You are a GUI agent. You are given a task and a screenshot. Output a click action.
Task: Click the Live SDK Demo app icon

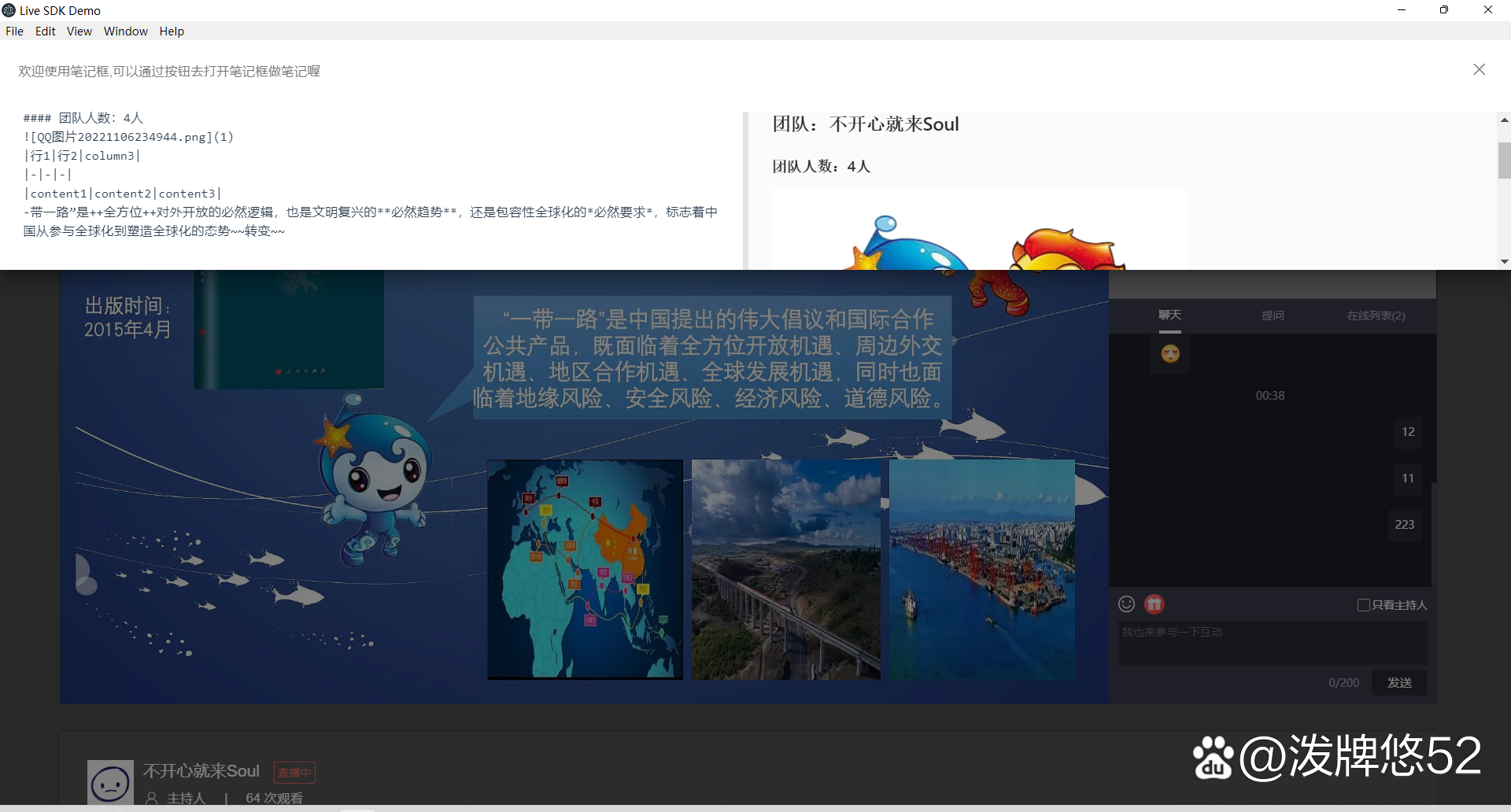pyautogui.click(x=9, y=10)
